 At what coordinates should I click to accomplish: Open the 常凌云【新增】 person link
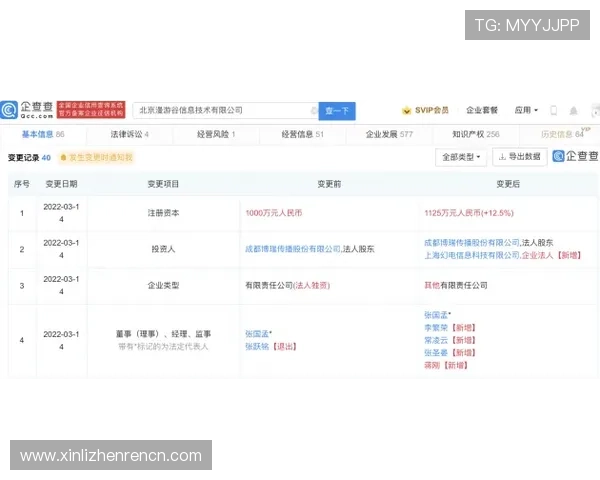pyautogui.click(x=450, y=340)
